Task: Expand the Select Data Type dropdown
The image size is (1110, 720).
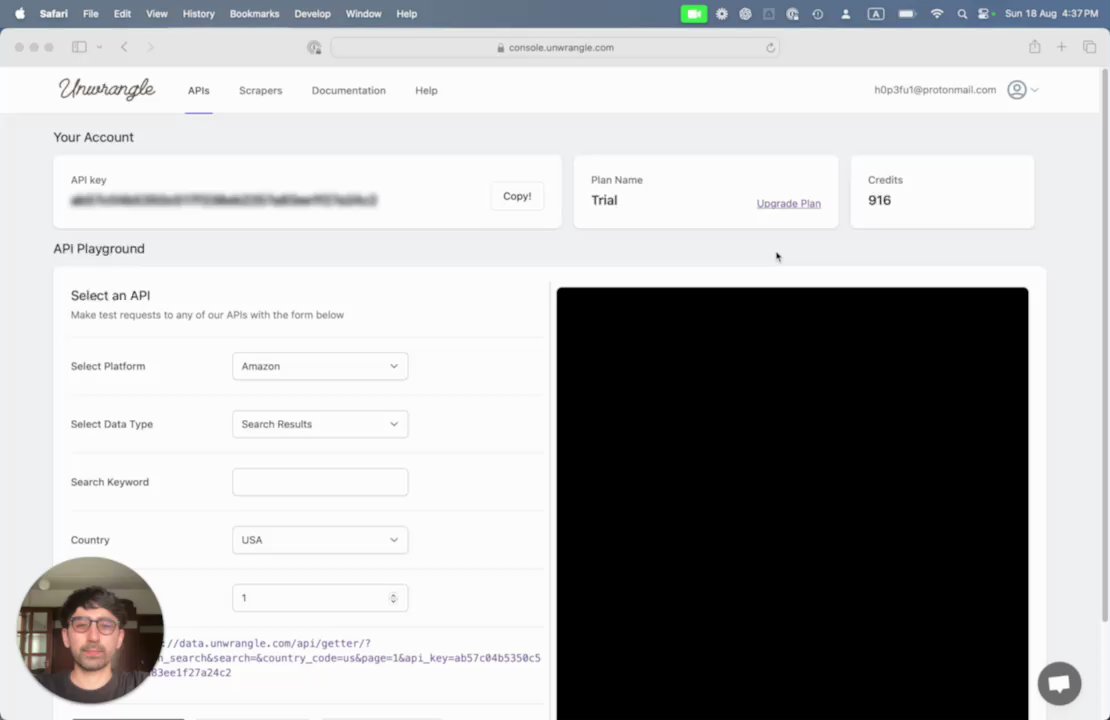Action: (x=320, y=424)
